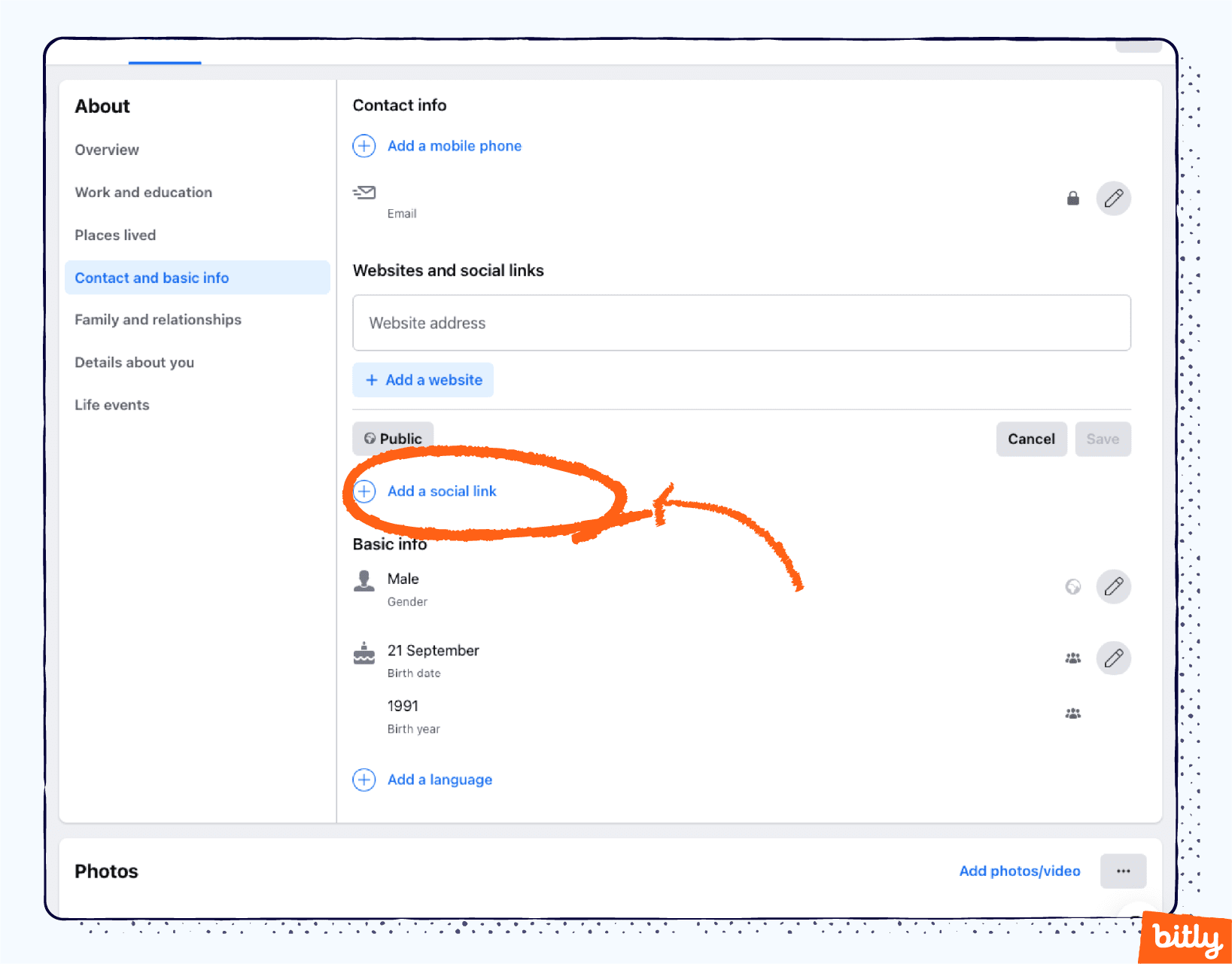Image resolution: width=1232 pixels, height=964 pixels.
Task: Click the email envelope icon under Contact info
Action: (x=364, y=193)
